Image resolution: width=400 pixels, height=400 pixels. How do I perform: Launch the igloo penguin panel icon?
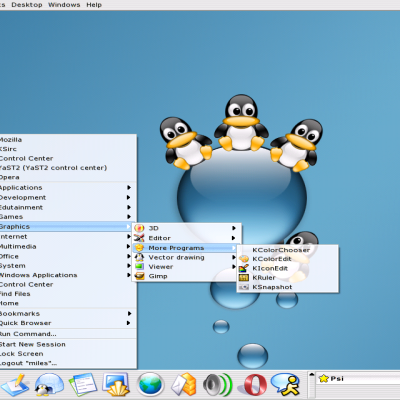[x=49, y=384]
